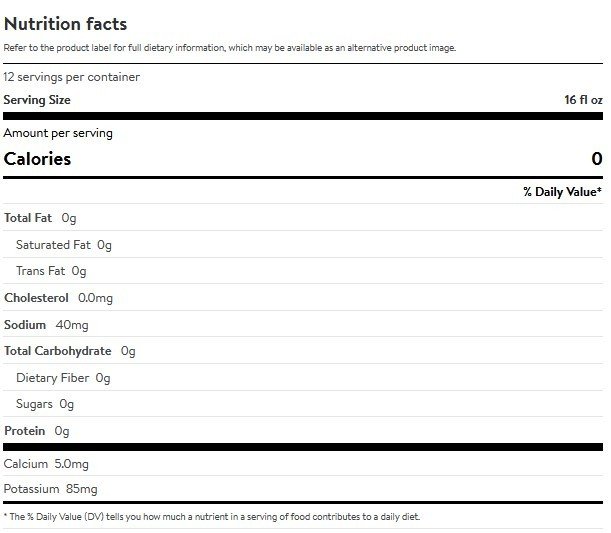This screenshot has height=533, width=611.
Task: Click the Calories heading
Action: (x=37, y=159)
